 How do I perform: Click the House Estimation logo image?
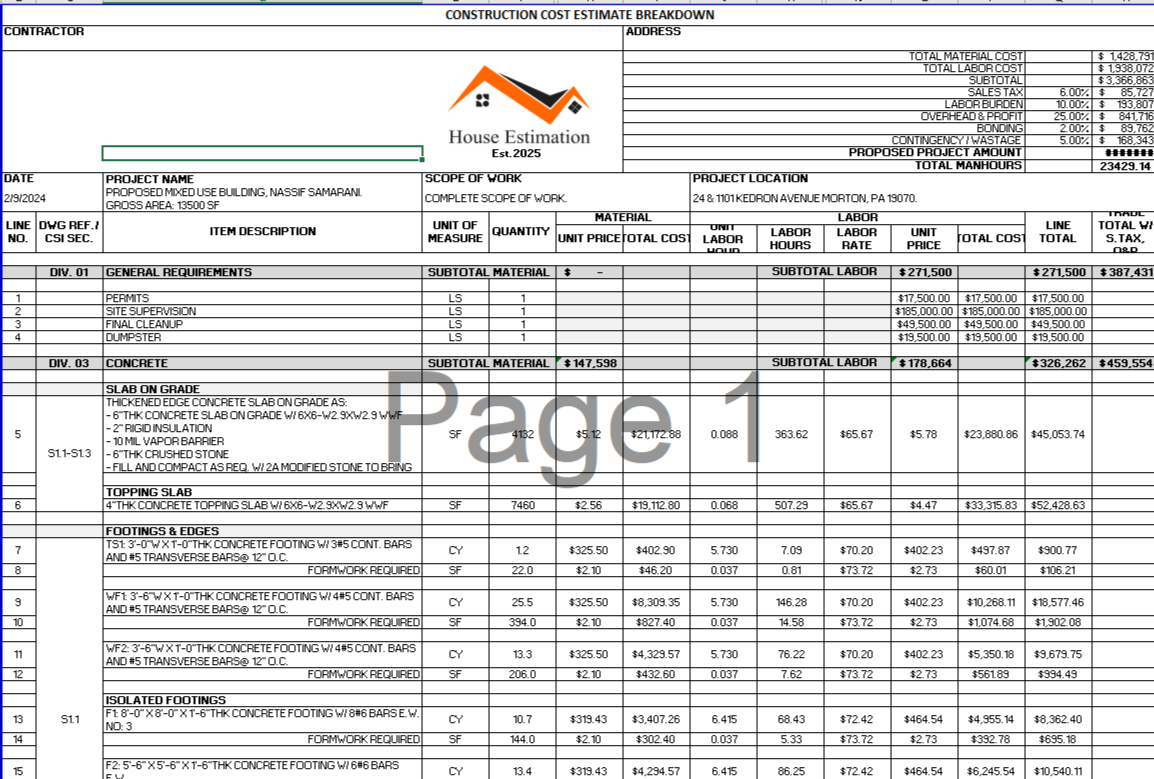[x=518, y=110]
